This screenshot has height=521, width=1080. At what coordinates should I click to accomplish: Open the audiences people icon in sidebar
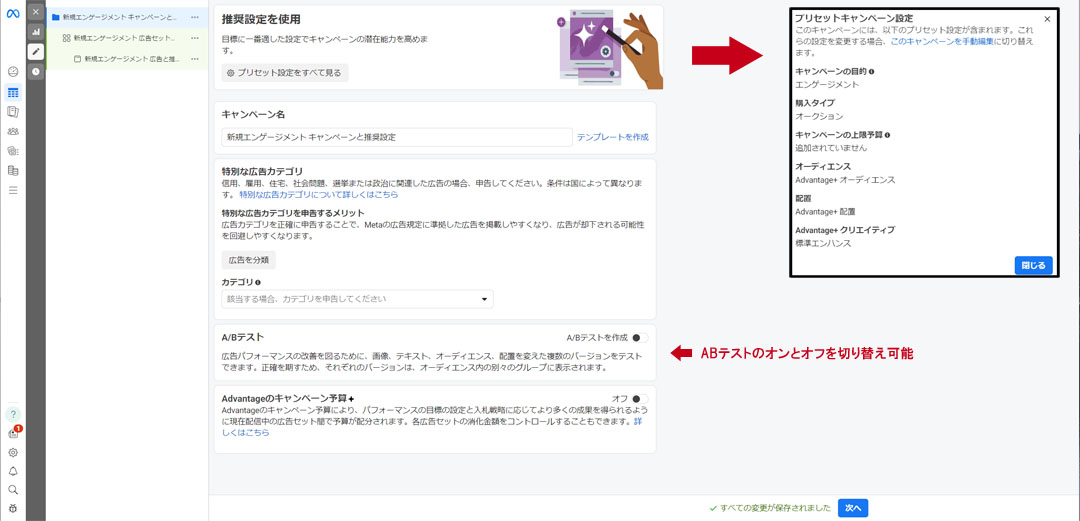(x=12, y=131)
